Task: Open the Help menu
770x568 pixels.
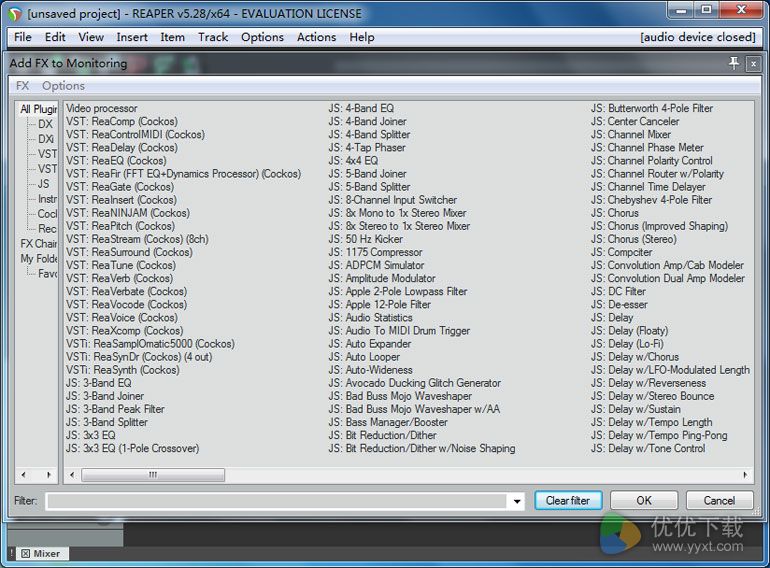Action: coord(362,37)
